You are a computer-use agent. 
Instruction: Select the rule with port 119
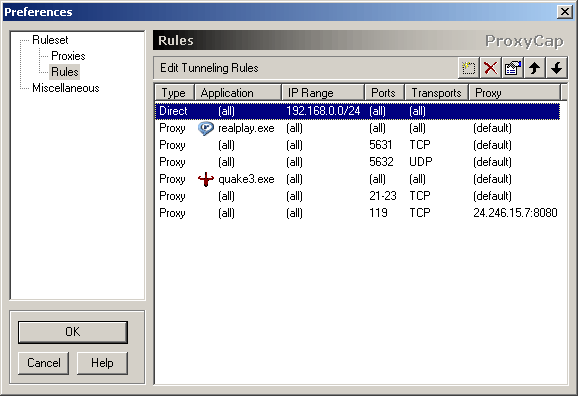(x=357, y=213)
